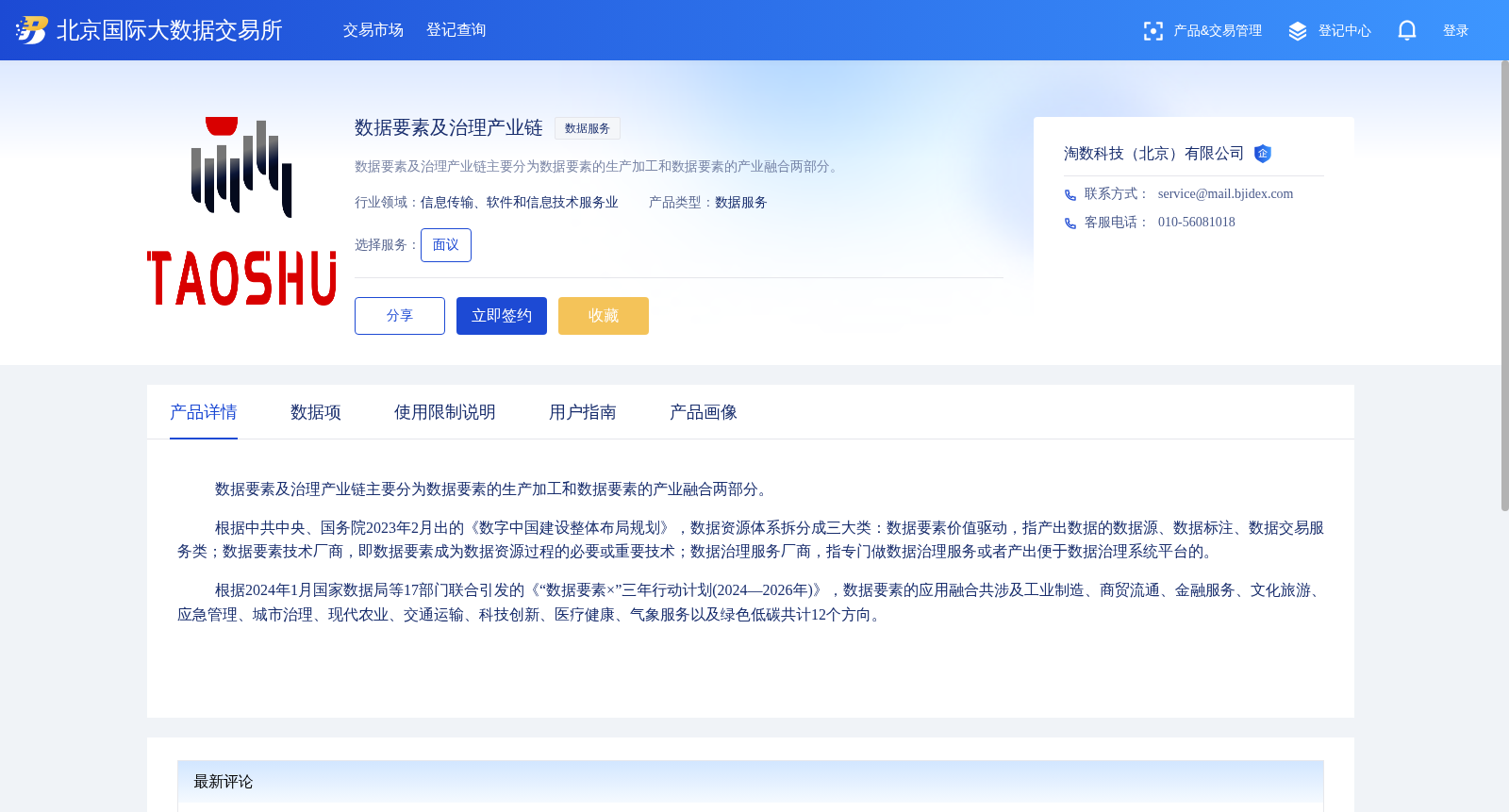
Task: Go to 产品&交易管理
Action: (1218, 31)
